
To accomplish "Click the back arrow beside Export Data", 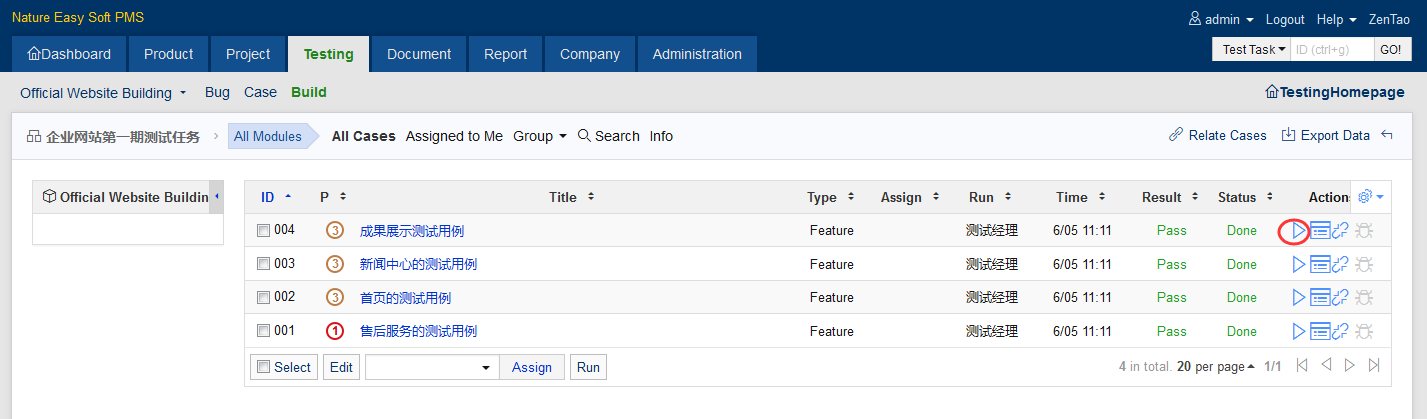I will [x=1387, y=136].
